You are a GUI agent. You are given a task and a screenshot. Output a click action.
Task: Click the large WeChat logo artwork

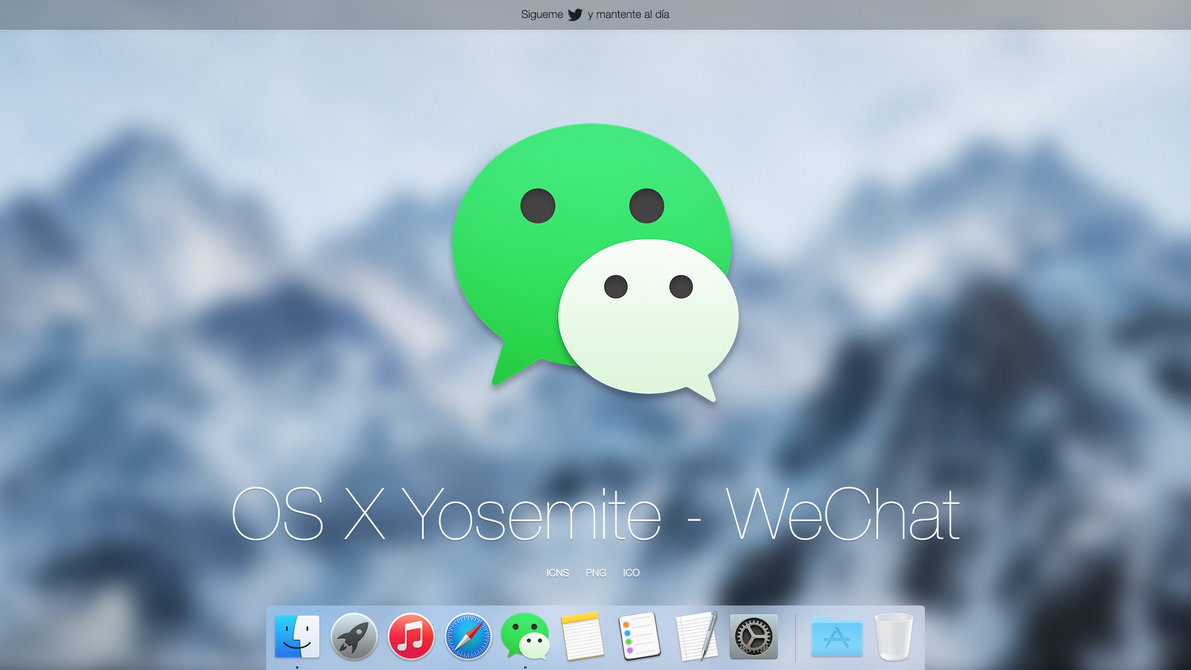pyautogui.click(x=595, y=262)
